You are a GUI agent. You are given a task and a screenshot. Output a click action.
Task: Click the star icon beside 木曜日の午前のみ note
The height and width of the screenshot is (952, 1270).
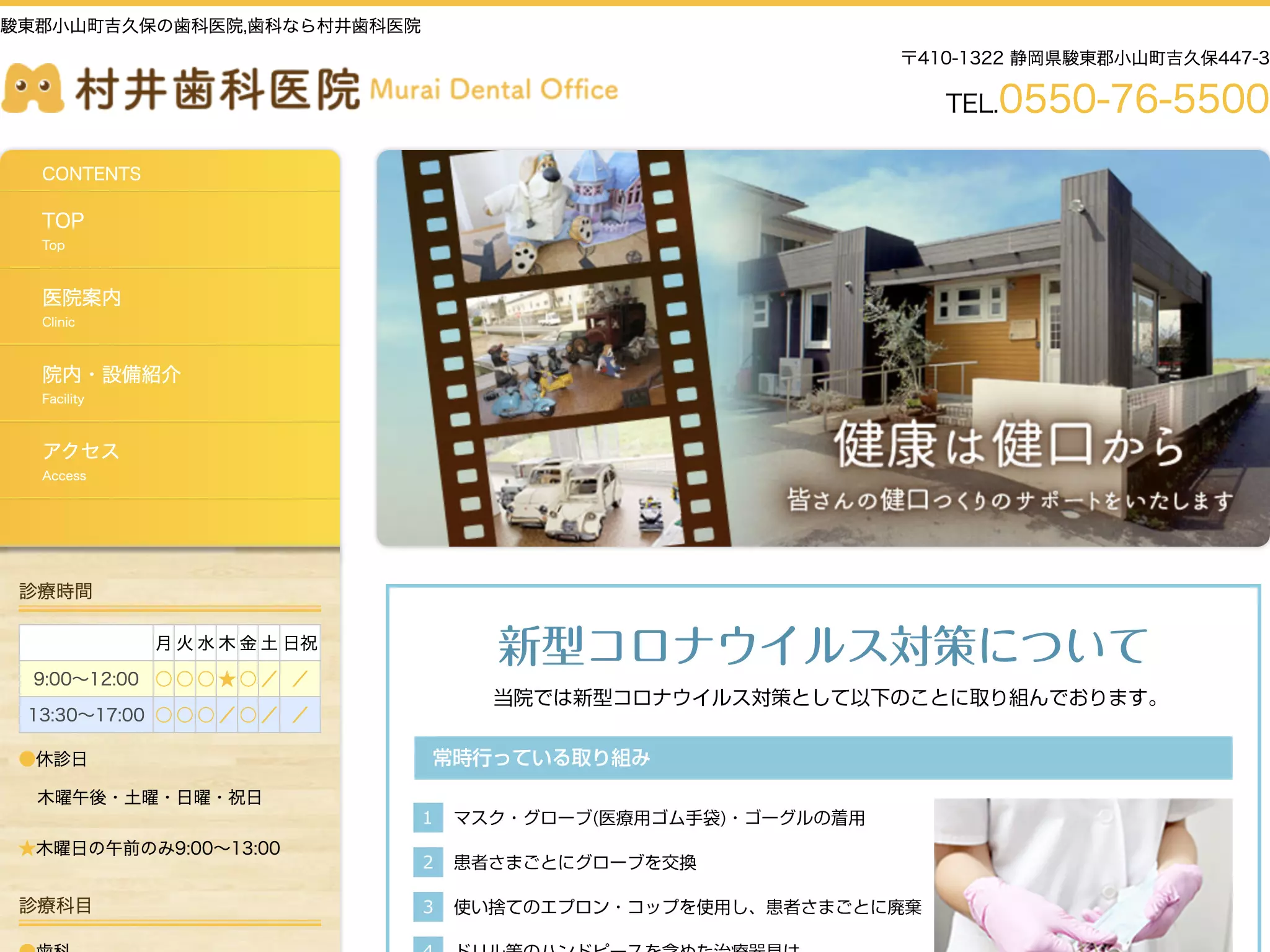(27, 848)
